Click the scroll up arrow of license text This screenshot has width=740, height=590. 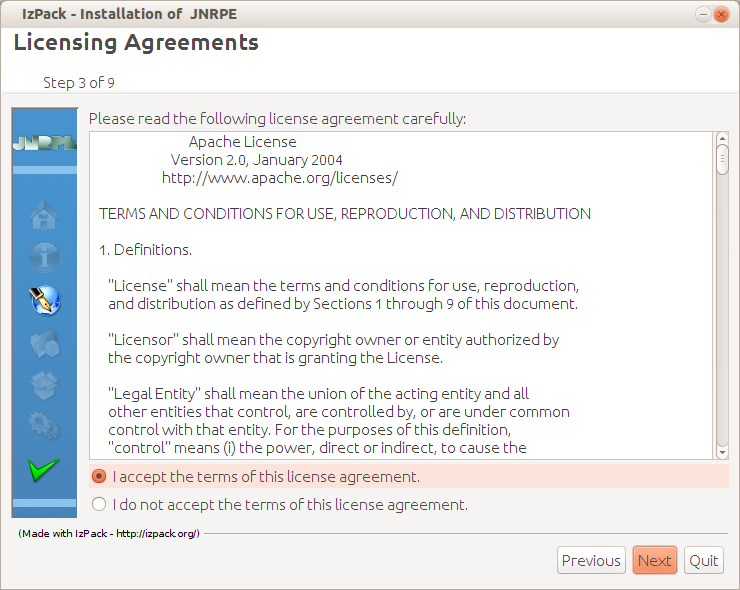point(722,137)
